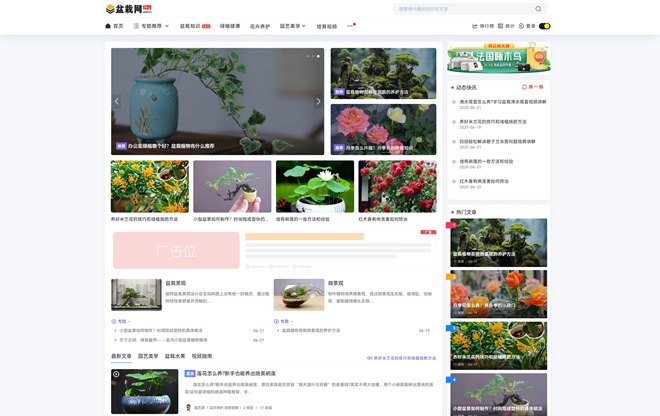Click the 统计 statistics icon
The width and height of the screenshot is (660, 416).
(500, 26)
